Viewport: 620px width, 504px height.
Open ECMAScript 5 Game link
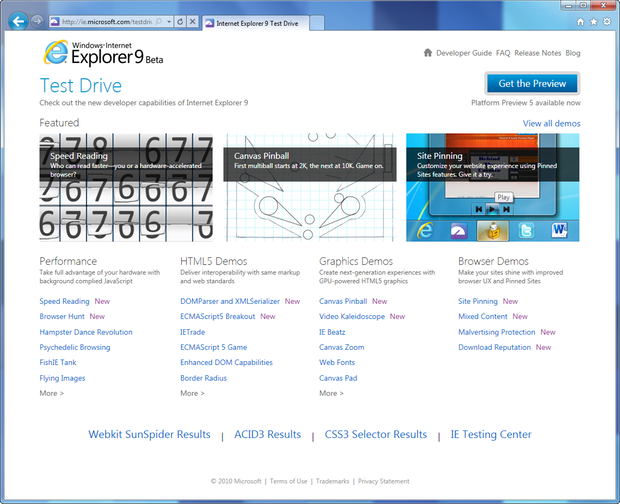click(214, 347)
